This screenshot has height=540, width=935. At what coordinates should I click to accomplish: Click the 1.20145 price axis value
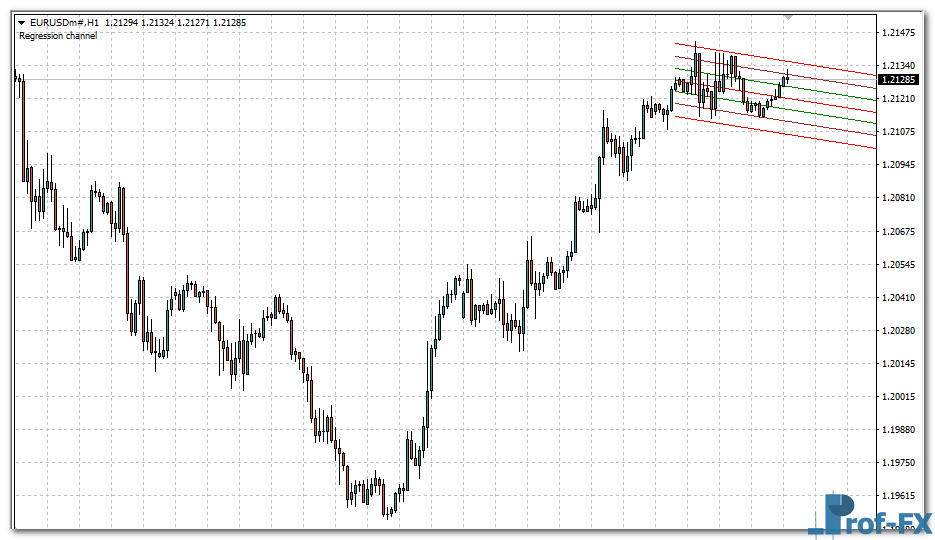[x=902, y=364]
